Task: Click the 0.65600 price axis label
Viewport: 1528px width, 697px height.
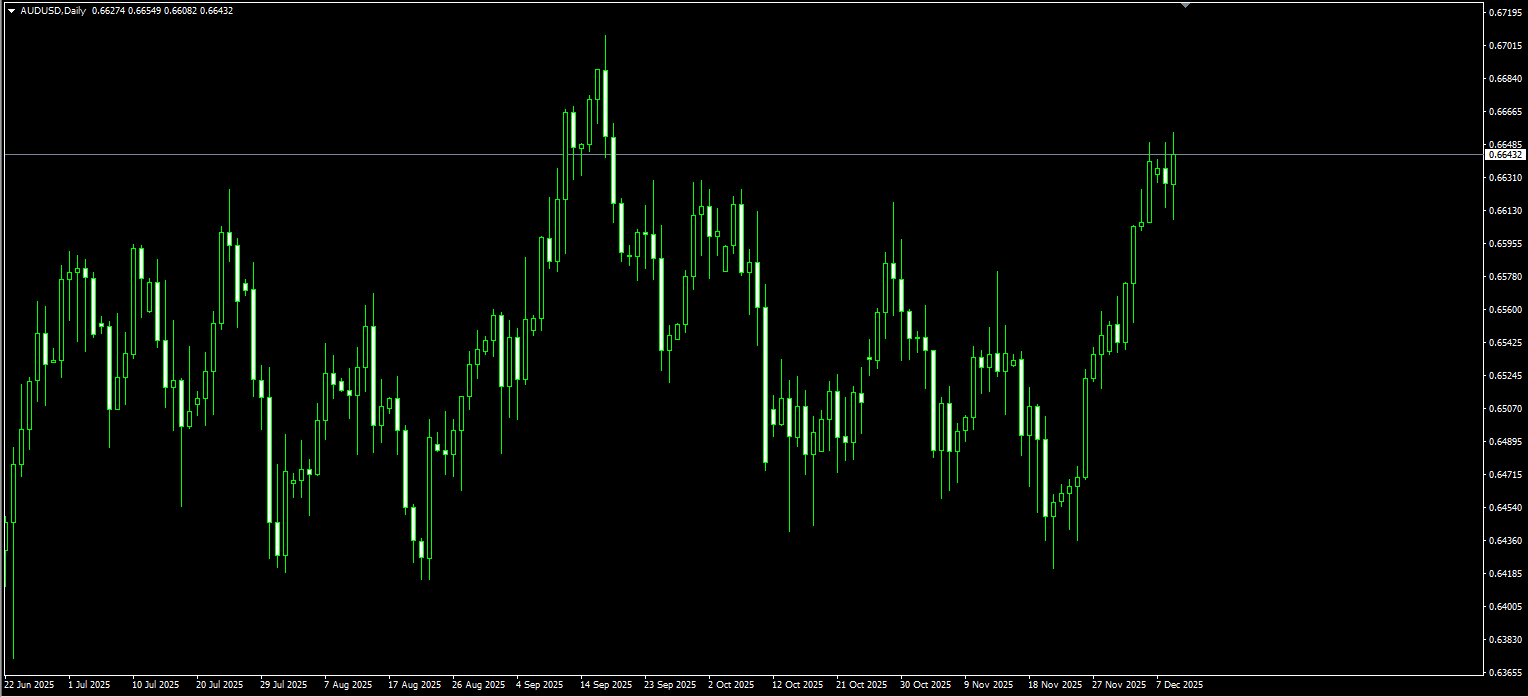Action: pos(1505,310)
